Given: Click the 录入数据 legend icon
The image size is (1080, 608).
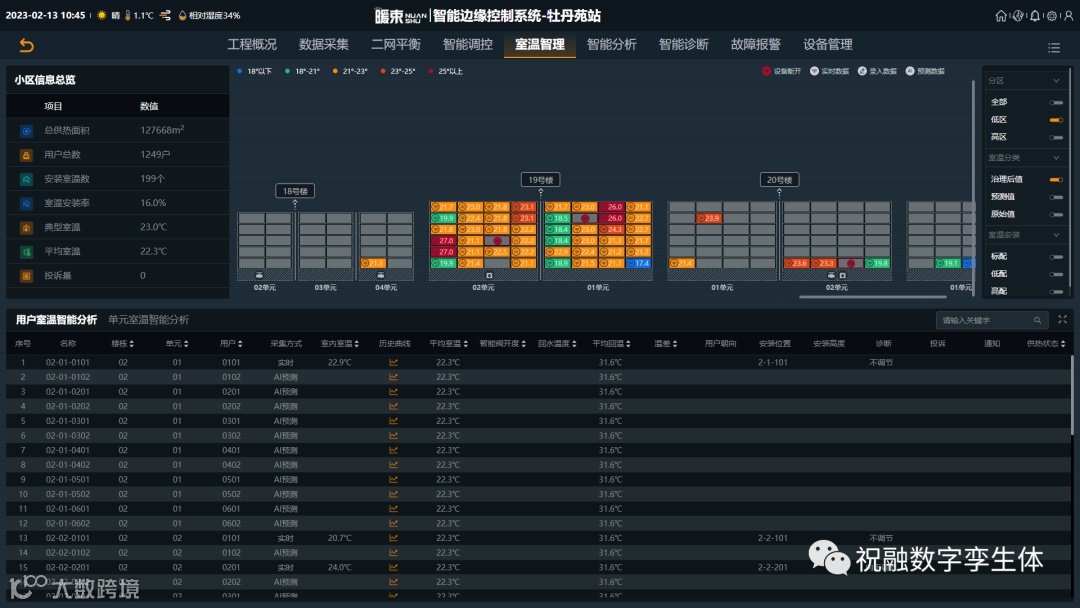Looking at the screenshot, I should tap(862, 71).
